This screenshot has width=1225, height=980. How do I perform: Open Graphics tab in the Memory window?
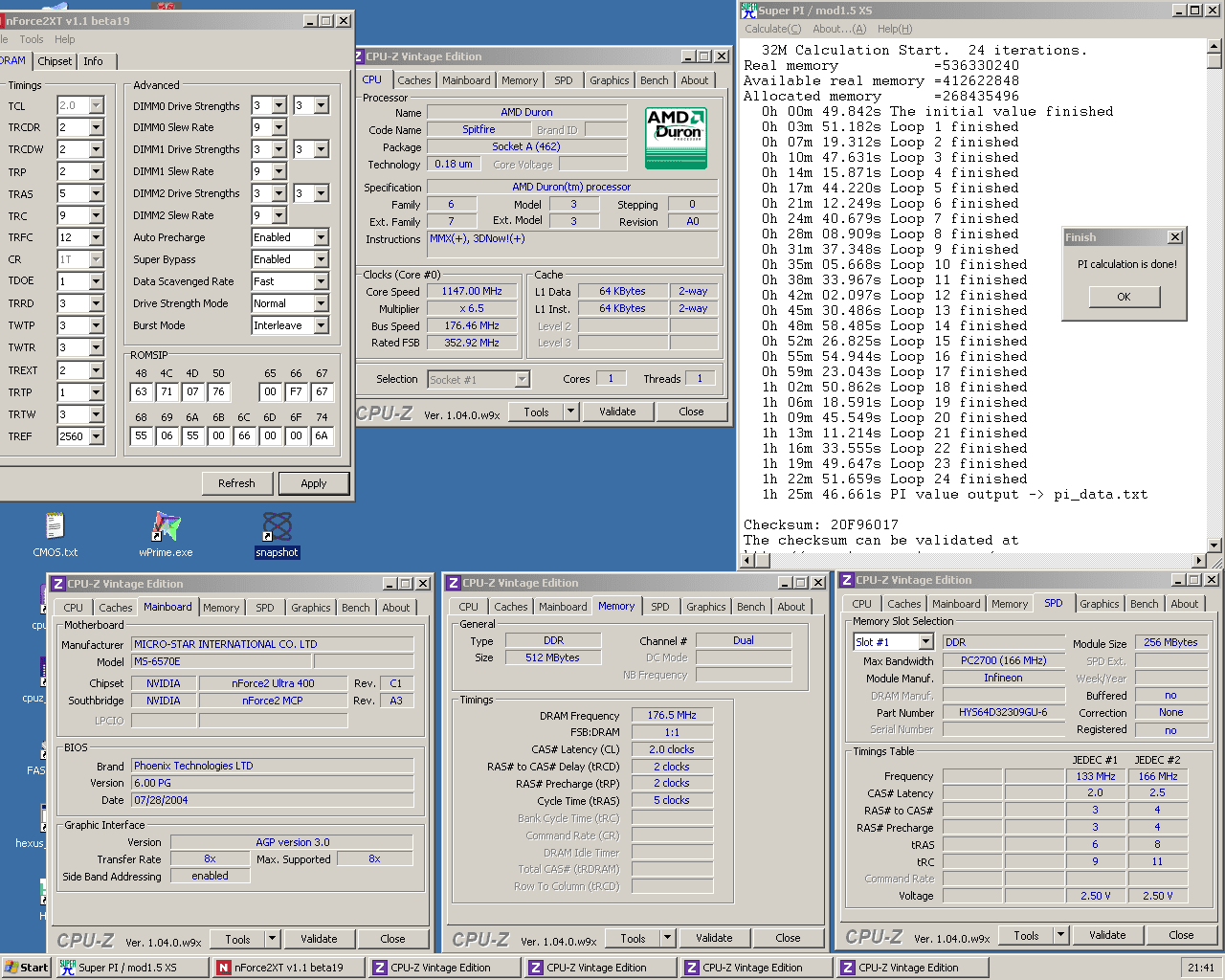click(x=706, y=607)
